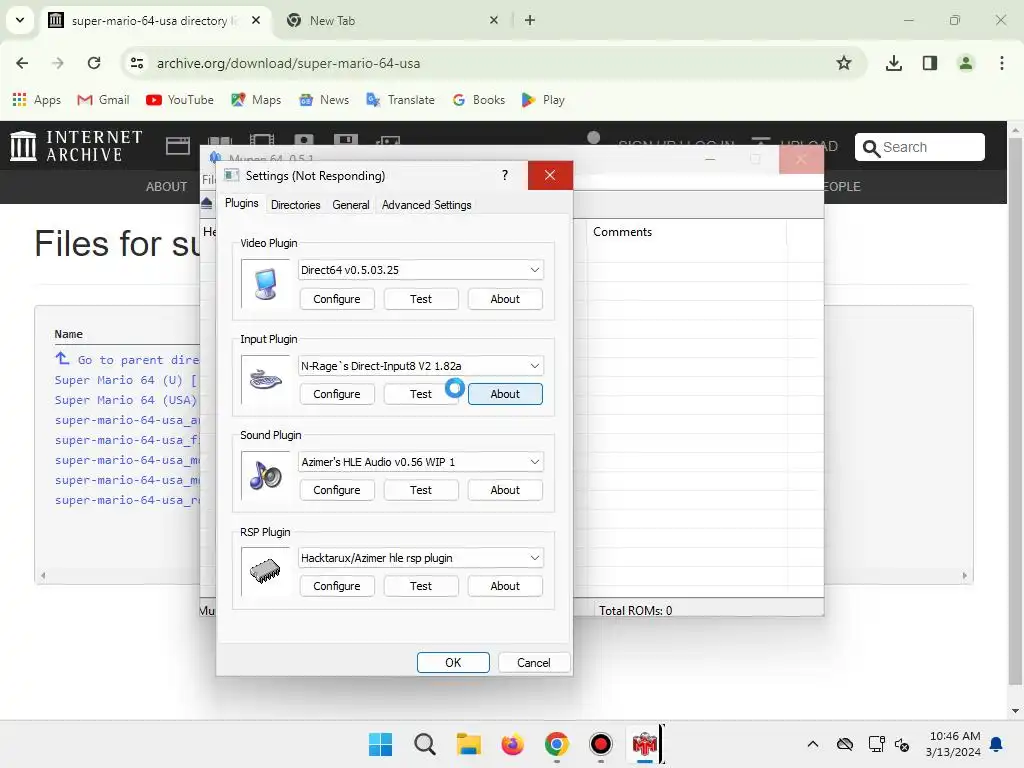Open About for Video Plugin
This screenshot has width=1024, height=768.
505,299
